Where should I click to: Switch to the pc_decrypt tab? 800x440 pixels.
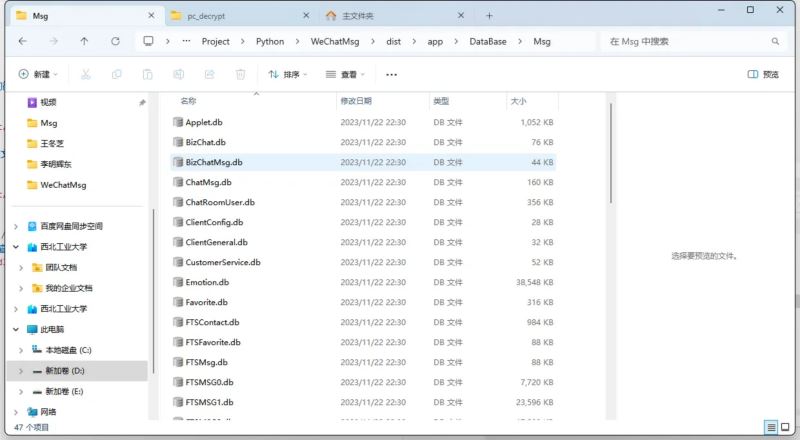235,15
